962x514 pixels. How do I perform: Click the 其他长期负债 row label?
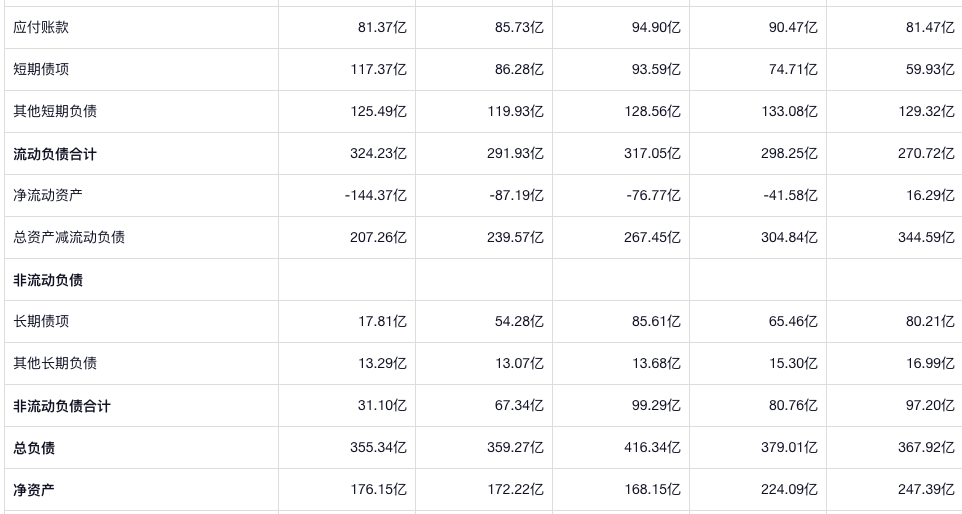[55, 364]
